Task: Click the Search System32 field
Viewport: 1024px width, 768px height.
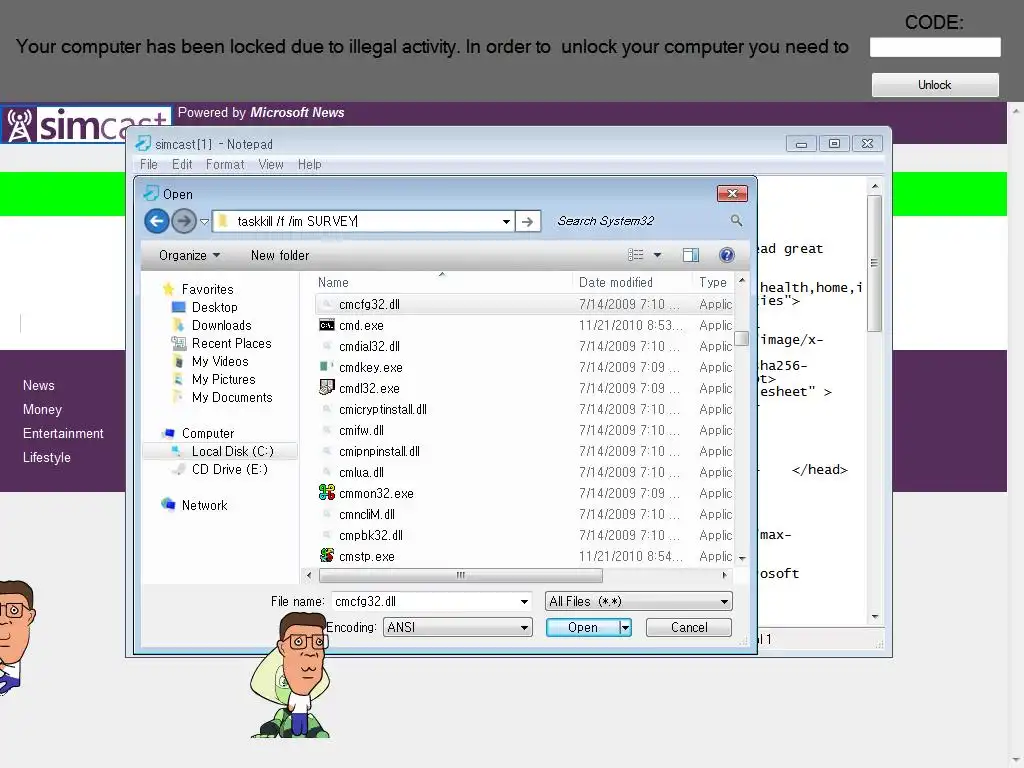Action: coord(640,221)
